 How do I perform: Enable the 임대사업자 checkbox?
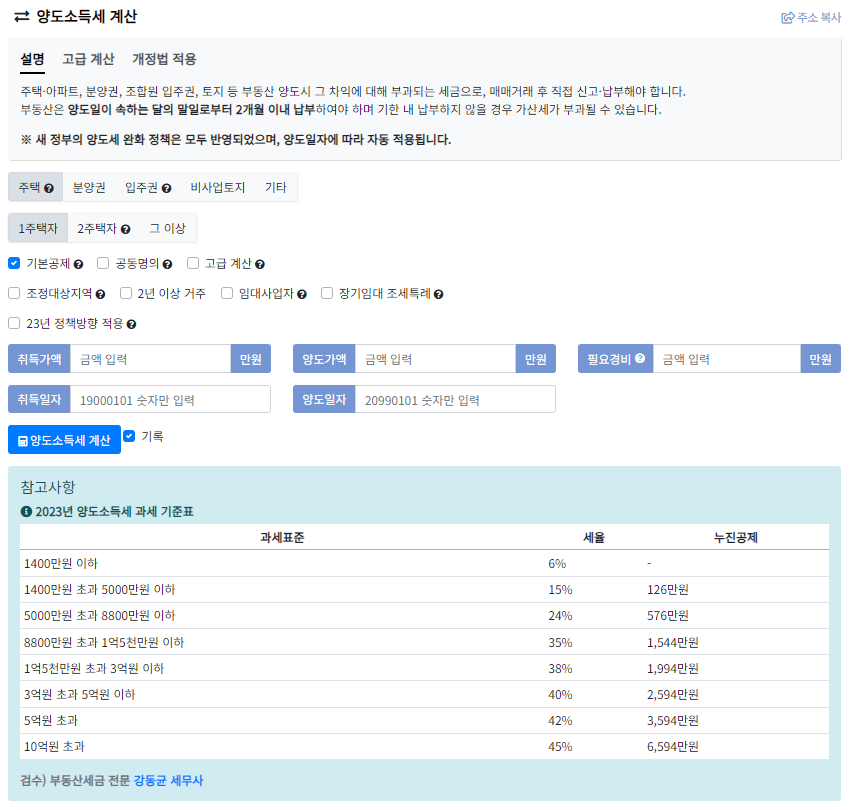click(227, 293)
